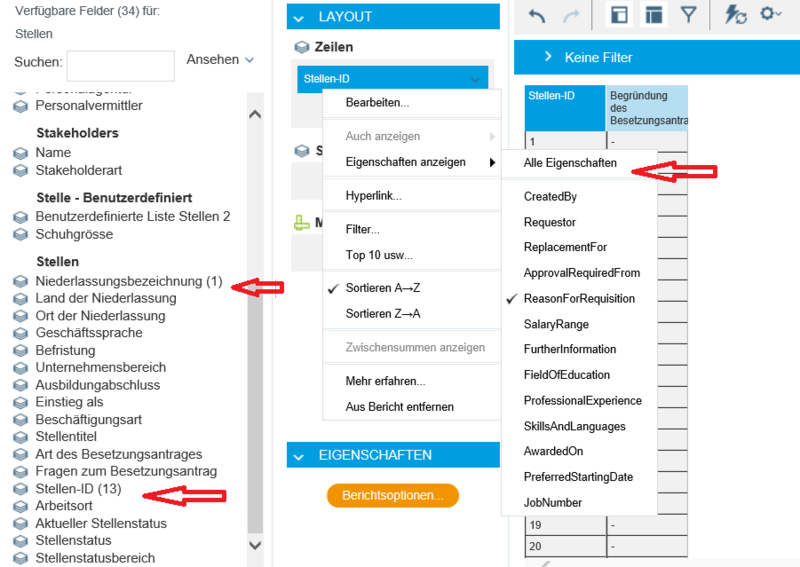Screen dimensions: 800x567
Task: Open the filter funnel icon
Action: 688,15
